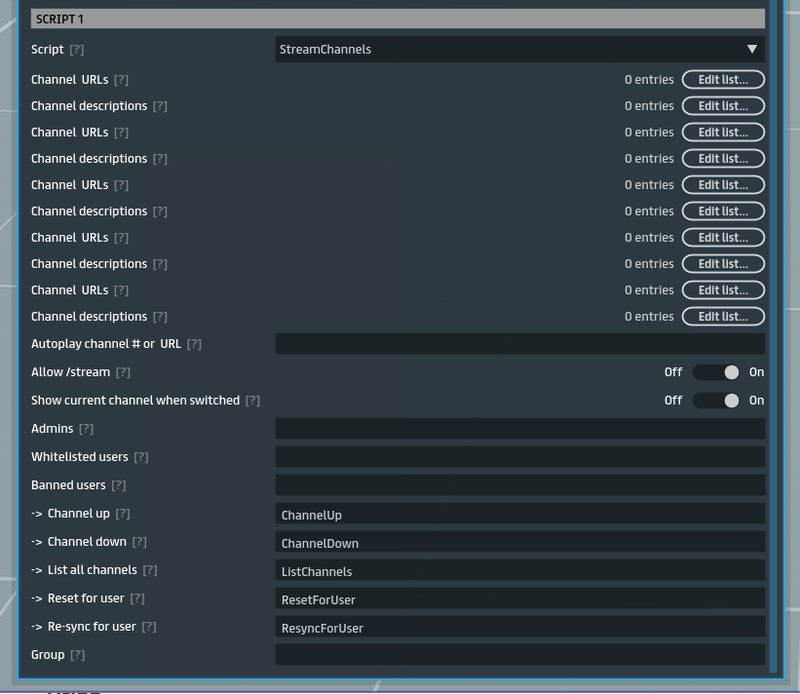Select the Banned users input box
Viewport: 800px width, 694px height.
(x=520, y=486)
